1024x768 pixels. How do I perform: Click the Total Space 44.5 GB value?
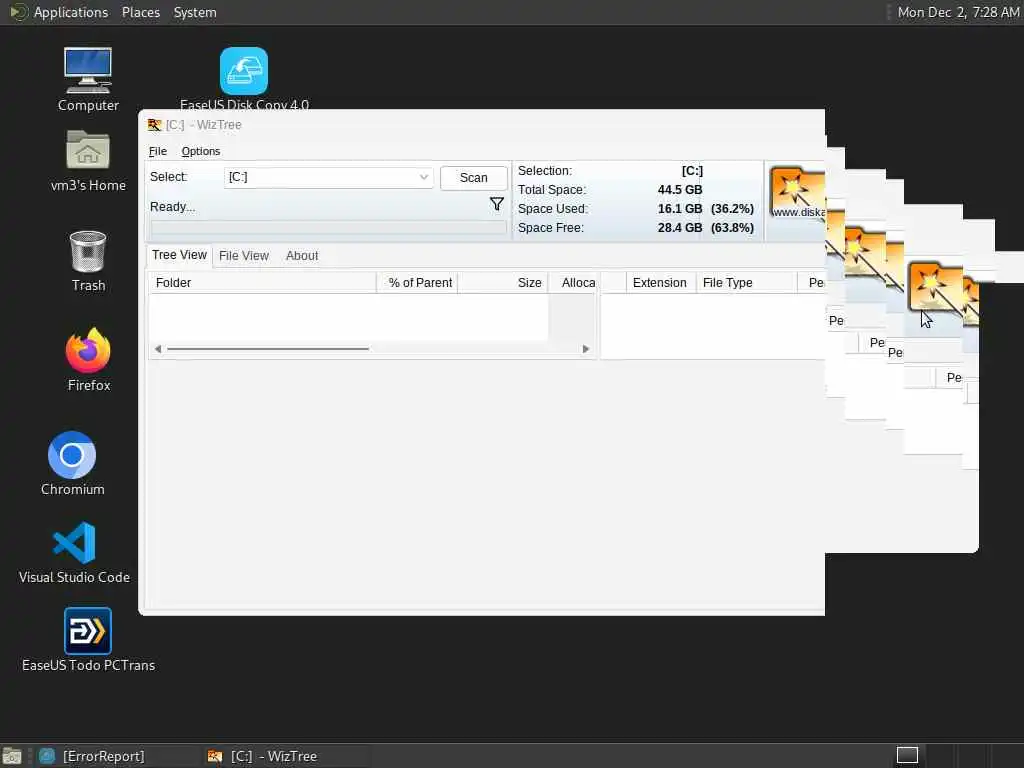(x=680, y=190)
